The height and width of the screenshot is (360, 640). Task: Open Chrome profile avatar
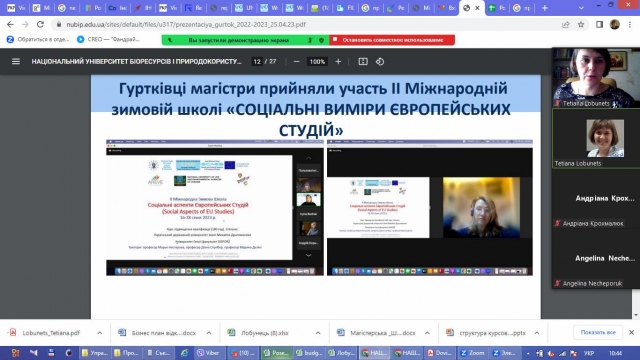pyautogui.click(x=615, y=24)
